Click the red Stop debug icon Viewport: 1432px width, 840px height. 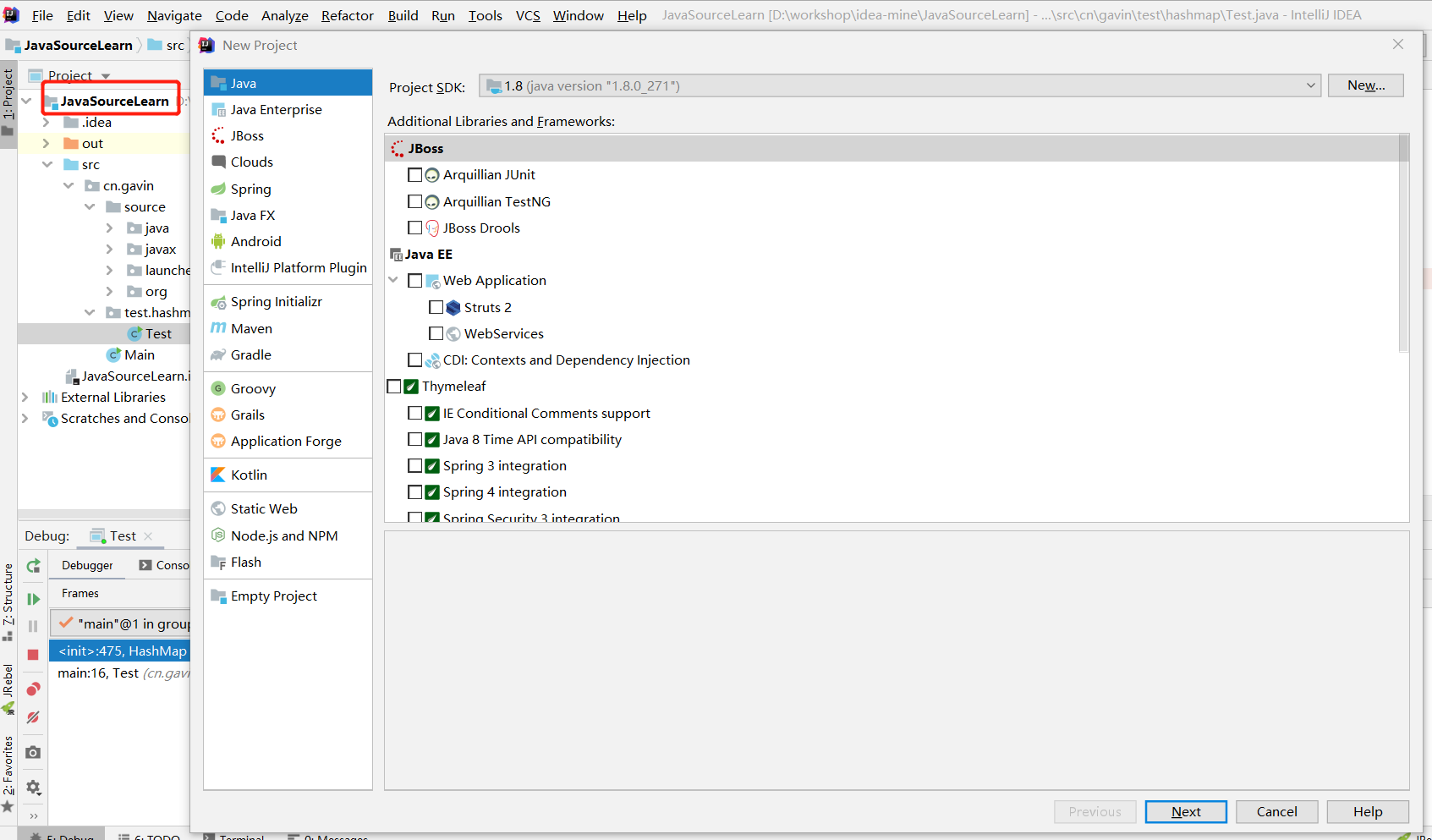pos(33,655)
